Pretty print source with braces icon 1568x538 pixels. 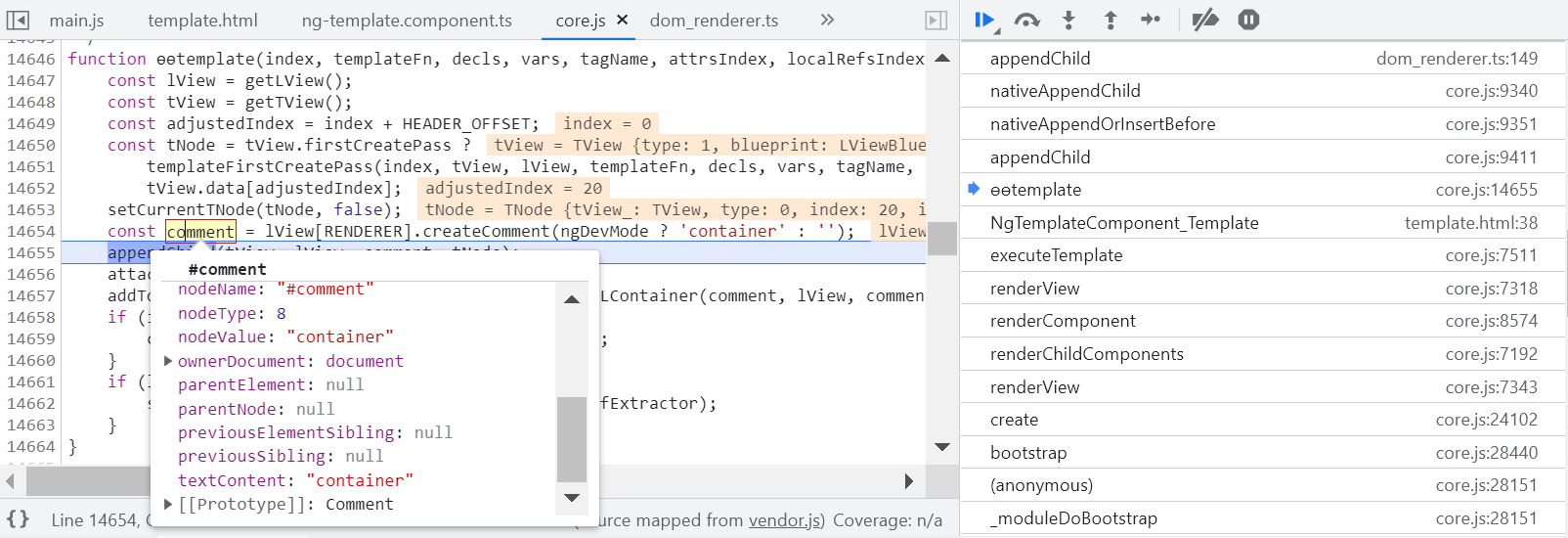[x=19, y=519]
